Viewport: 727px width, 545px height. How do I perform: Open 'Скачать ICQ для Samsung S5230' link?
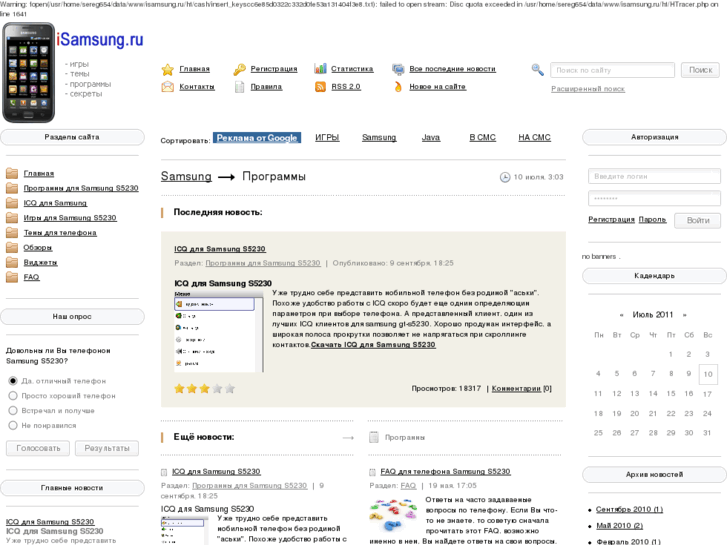point(373,345)
